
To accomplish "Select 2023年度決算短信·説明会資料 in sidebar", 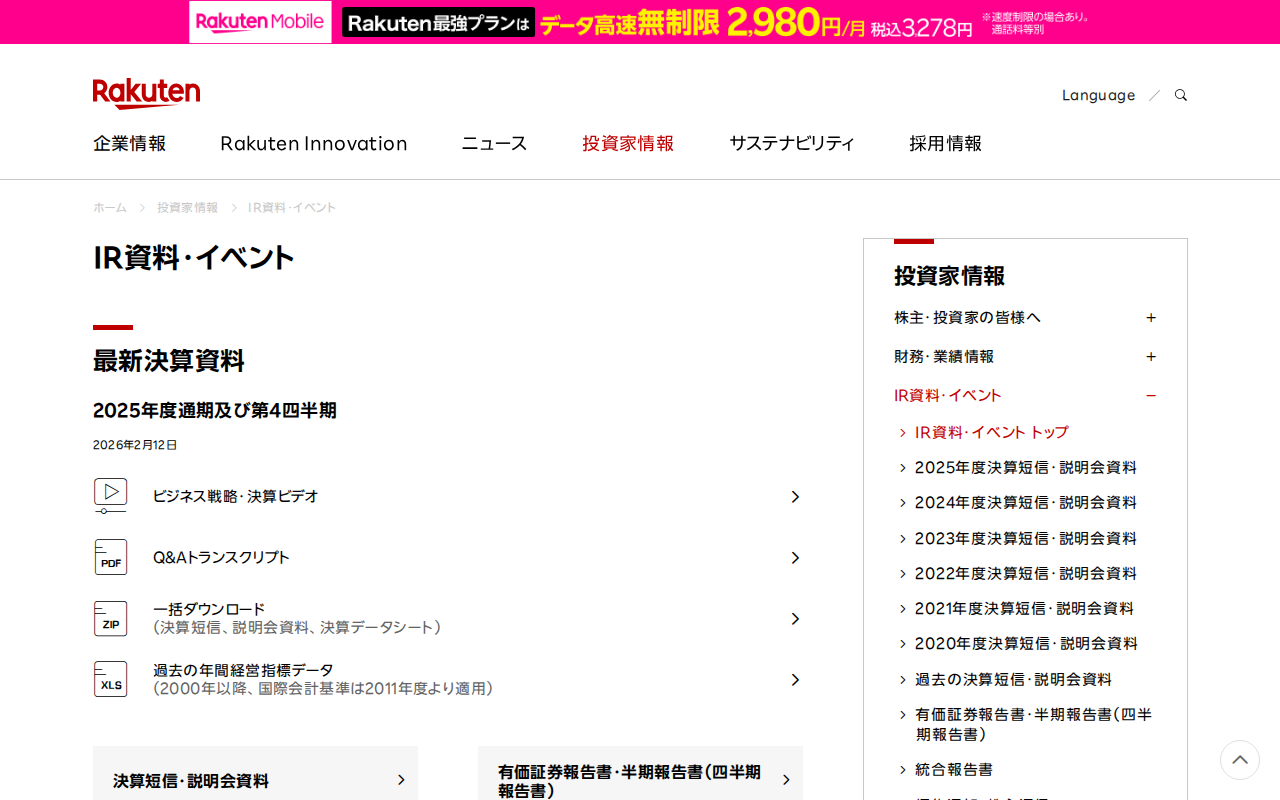I will (x=1026, y=538).
